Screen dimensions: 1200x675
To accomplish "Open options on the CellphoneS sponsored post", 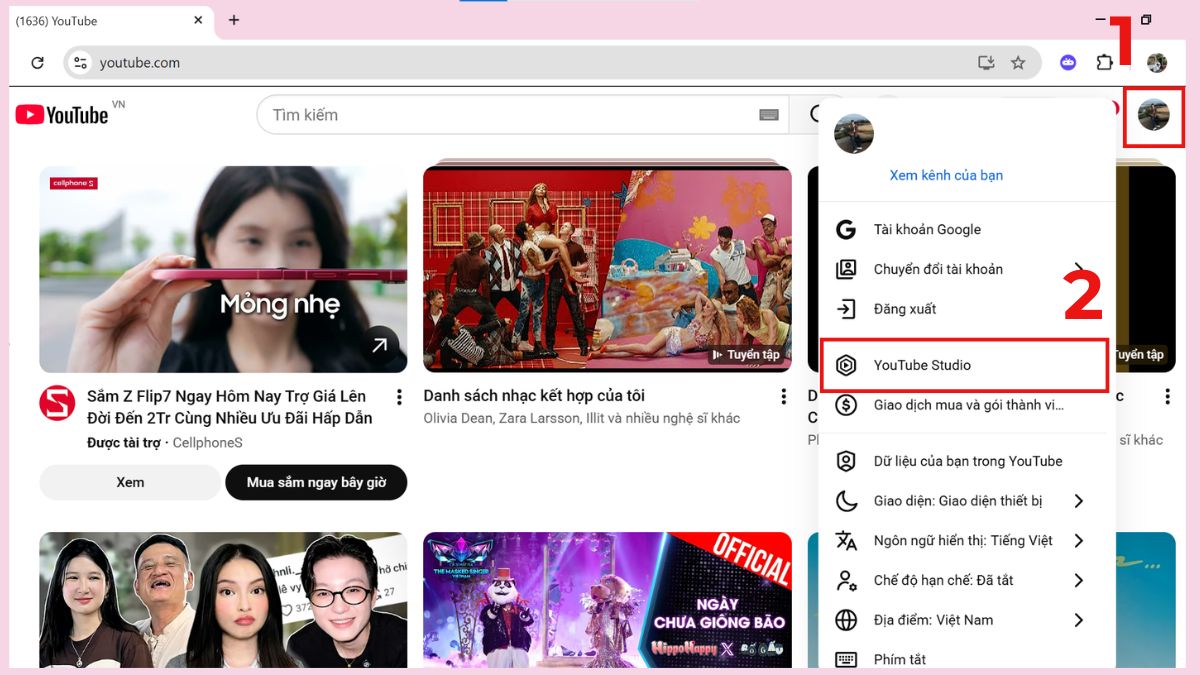I will [399, 396].
